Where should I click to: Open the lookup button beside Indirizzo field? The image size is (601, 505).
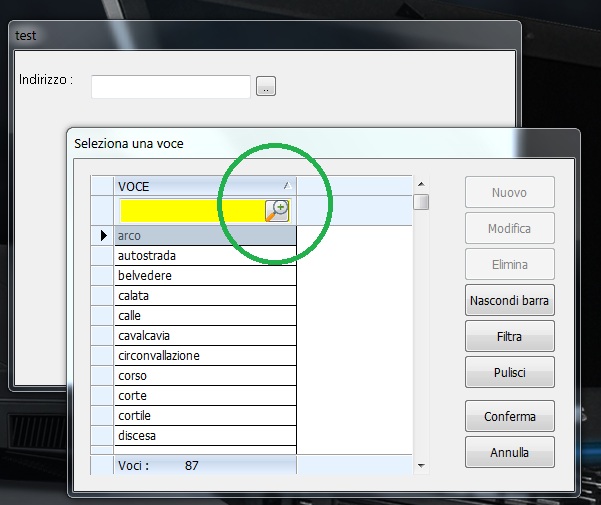point(266,86)
